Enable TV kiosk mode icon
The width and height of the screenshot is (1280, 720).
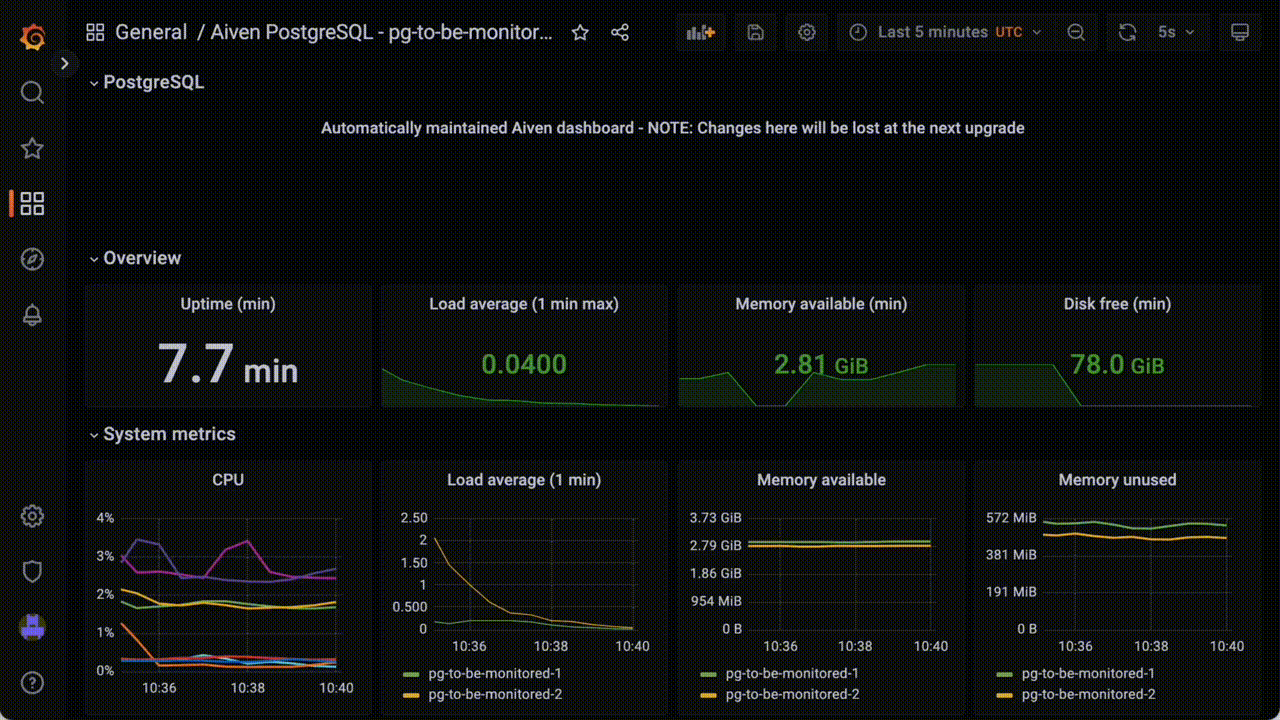click(1240, 32)
